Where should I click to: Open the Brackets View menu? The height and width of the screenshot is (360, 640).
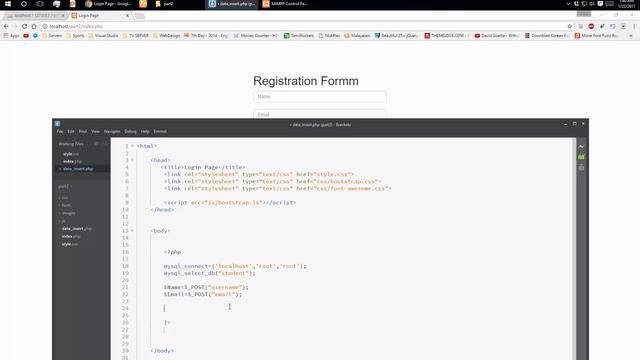(95, 131)
